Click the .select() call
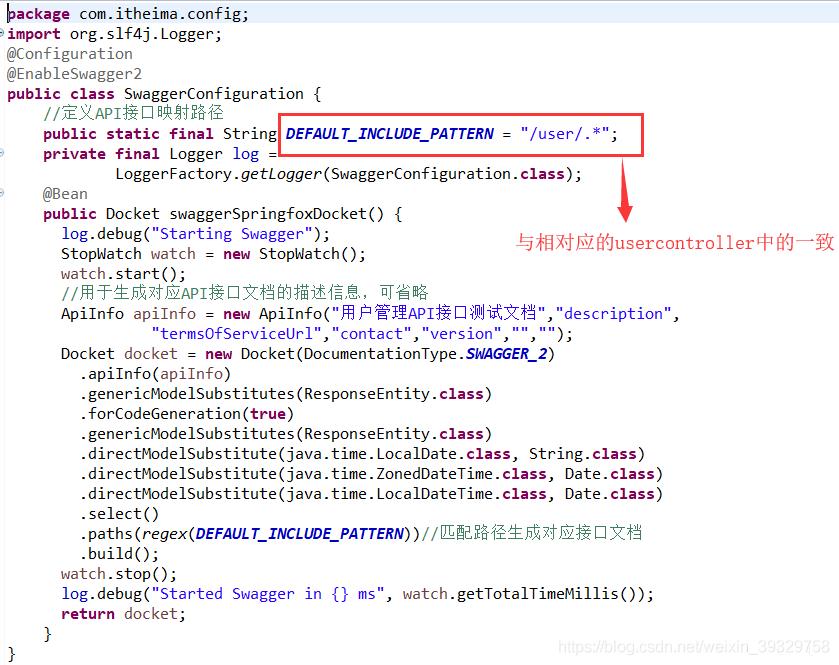 coord(119,514)
